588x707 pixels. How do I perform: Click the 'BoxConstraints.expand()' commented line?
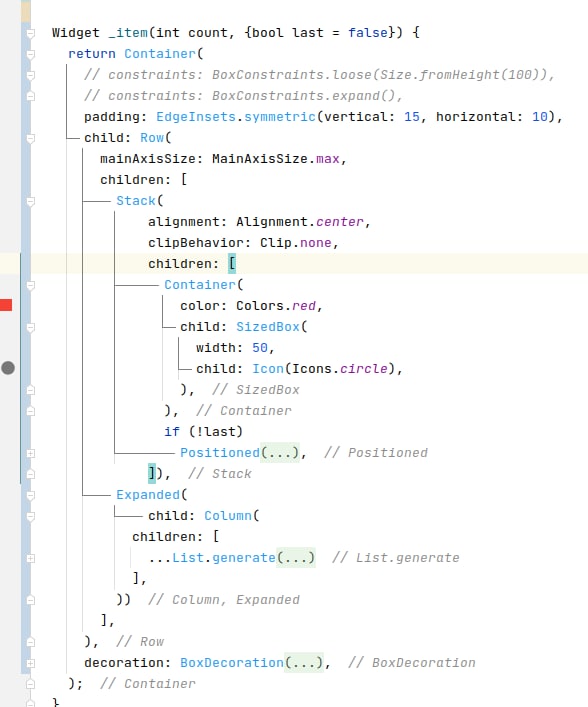pos(243,96)
